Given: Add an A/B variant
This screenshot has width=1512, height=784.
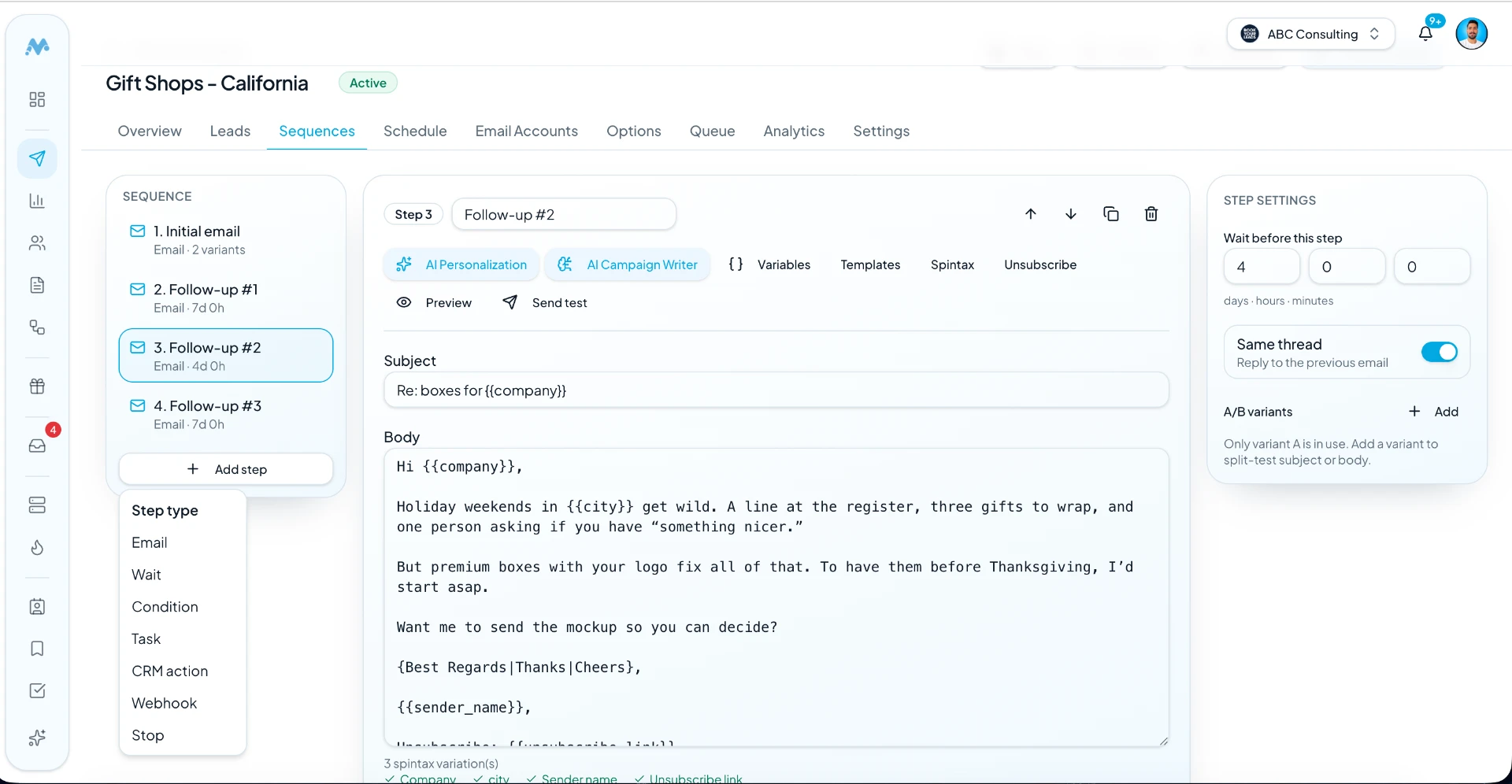Looking at the screenshot, I should click(x=1433, y=412).
